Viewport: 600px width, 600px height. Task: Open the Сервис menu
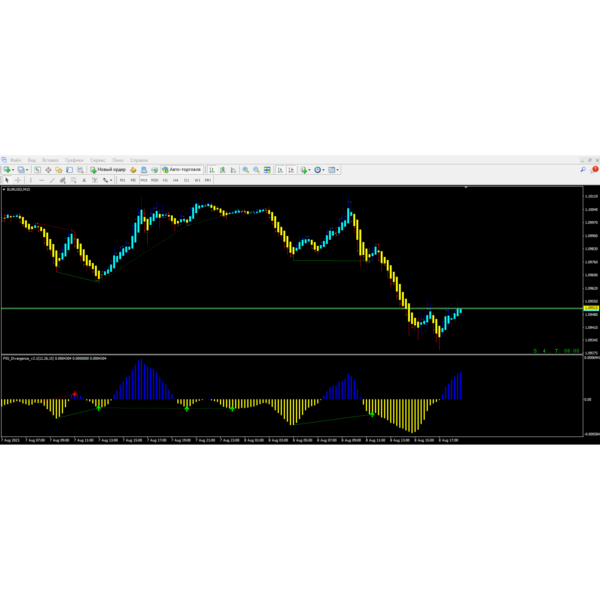(x=98, y=160)
